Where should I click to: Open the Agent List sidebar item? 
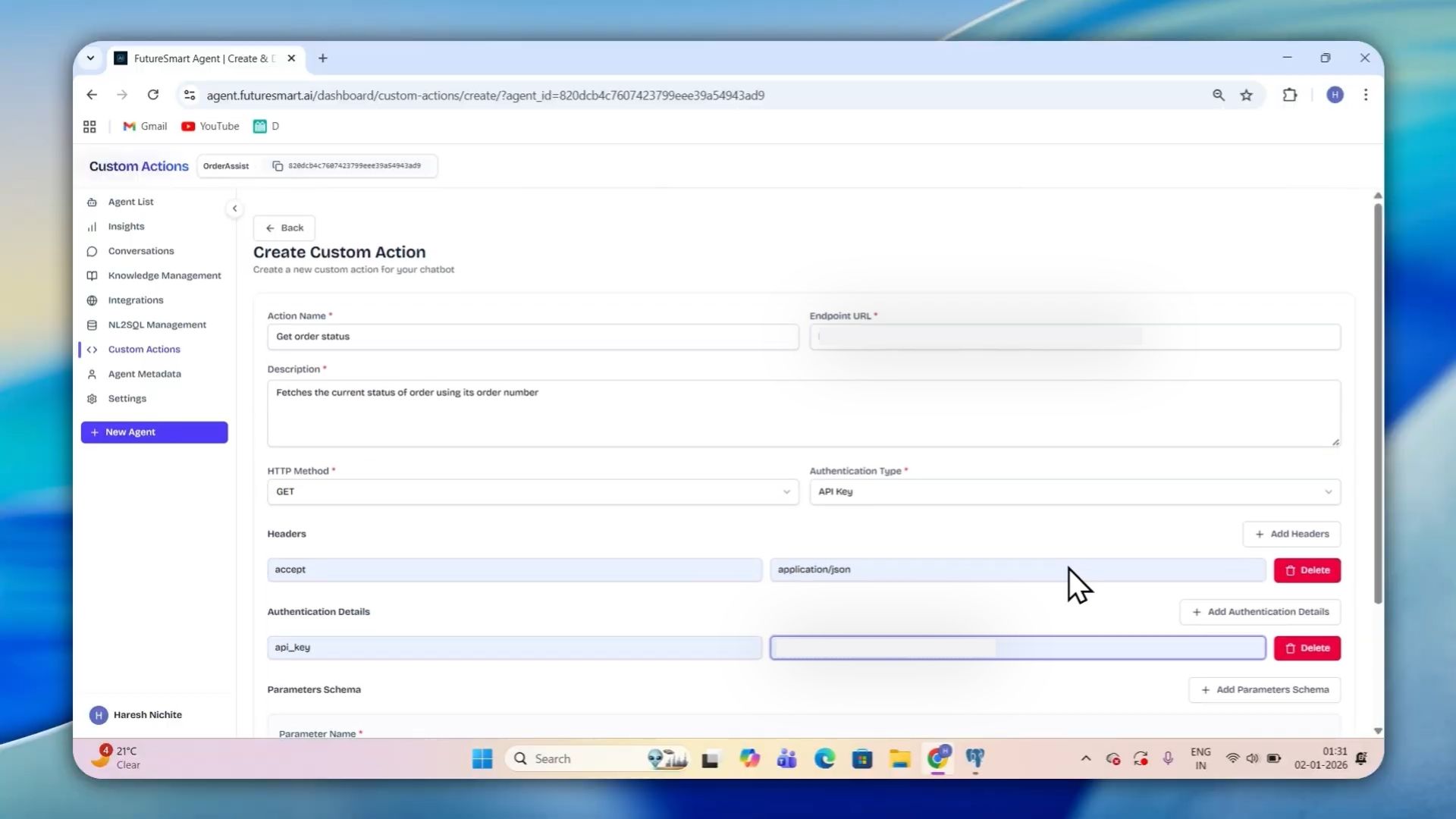coord(130,202)
